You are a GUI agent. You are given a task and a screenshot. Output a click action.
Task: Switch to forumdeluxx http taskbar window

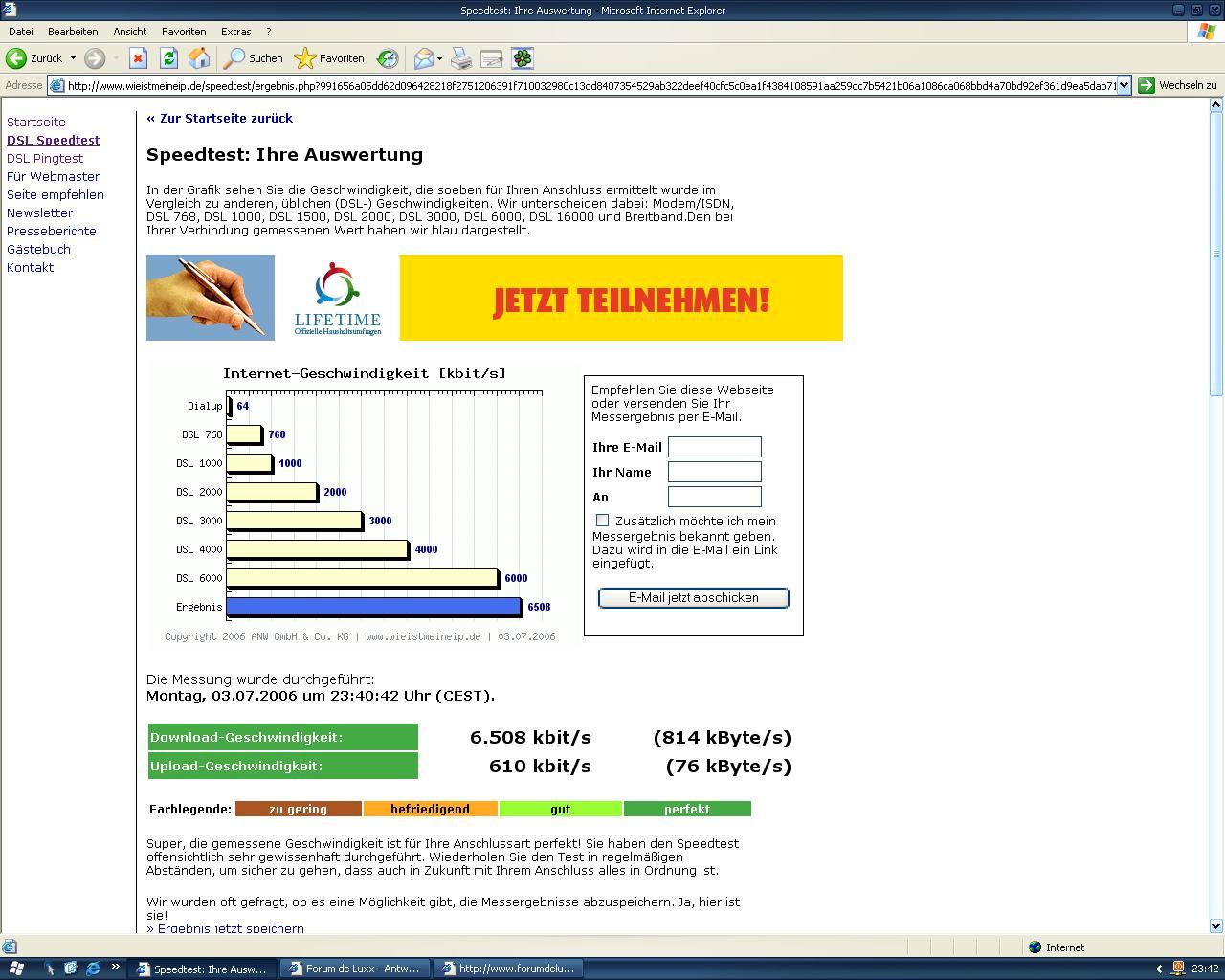point(508,969)
